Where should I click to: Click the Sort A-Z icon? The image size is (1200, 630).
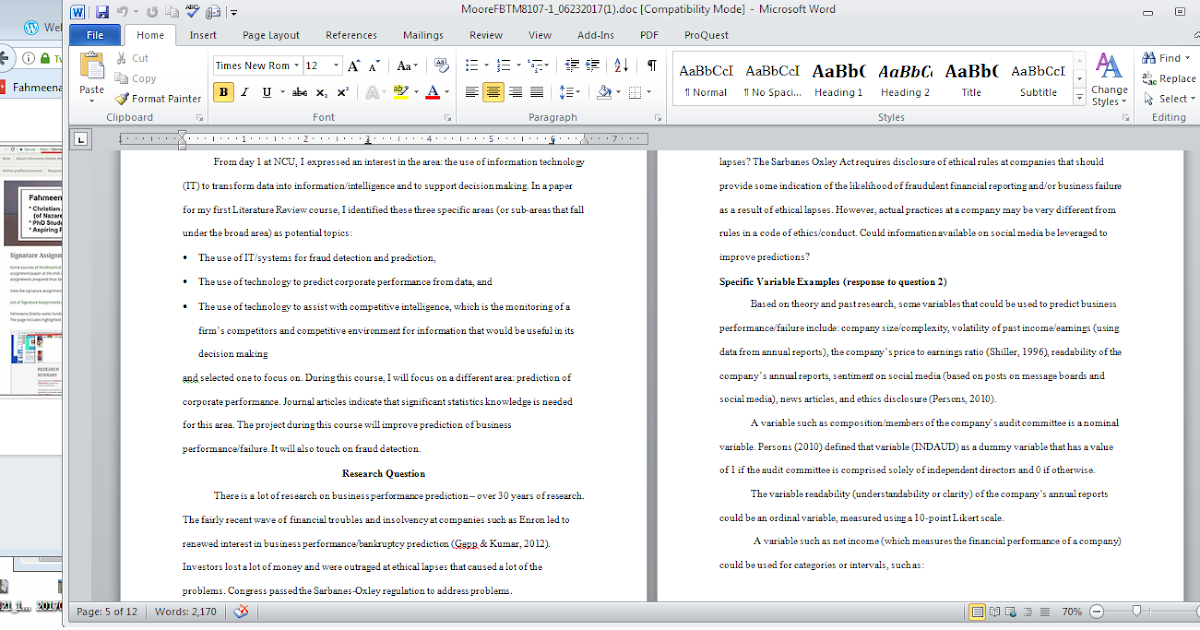621,66
